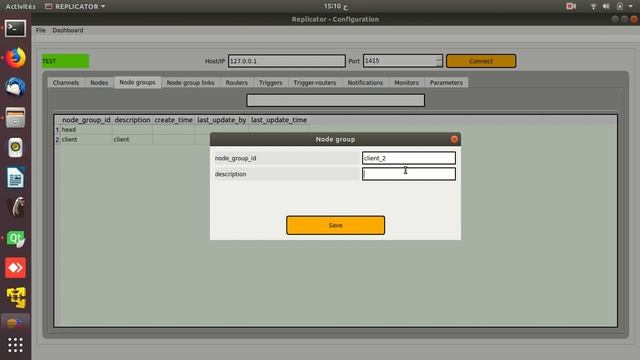Select the 'client' node_group_id cell
This screenshot has height=360, width=640.
(86, 139)
